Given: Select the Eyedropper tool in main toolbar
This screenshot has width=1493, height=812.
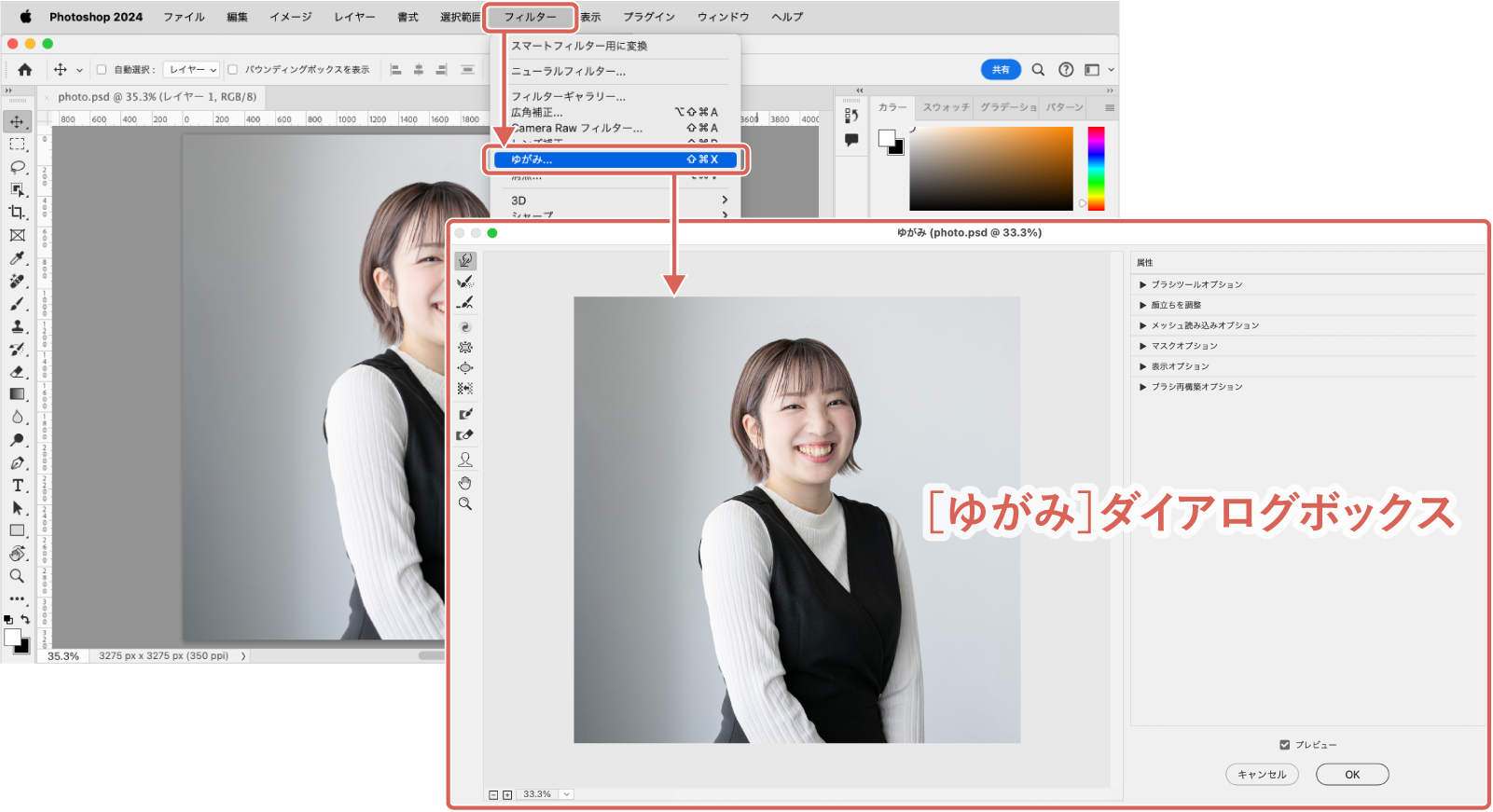Looking at the screenshot, I should (x=18, y=258).
